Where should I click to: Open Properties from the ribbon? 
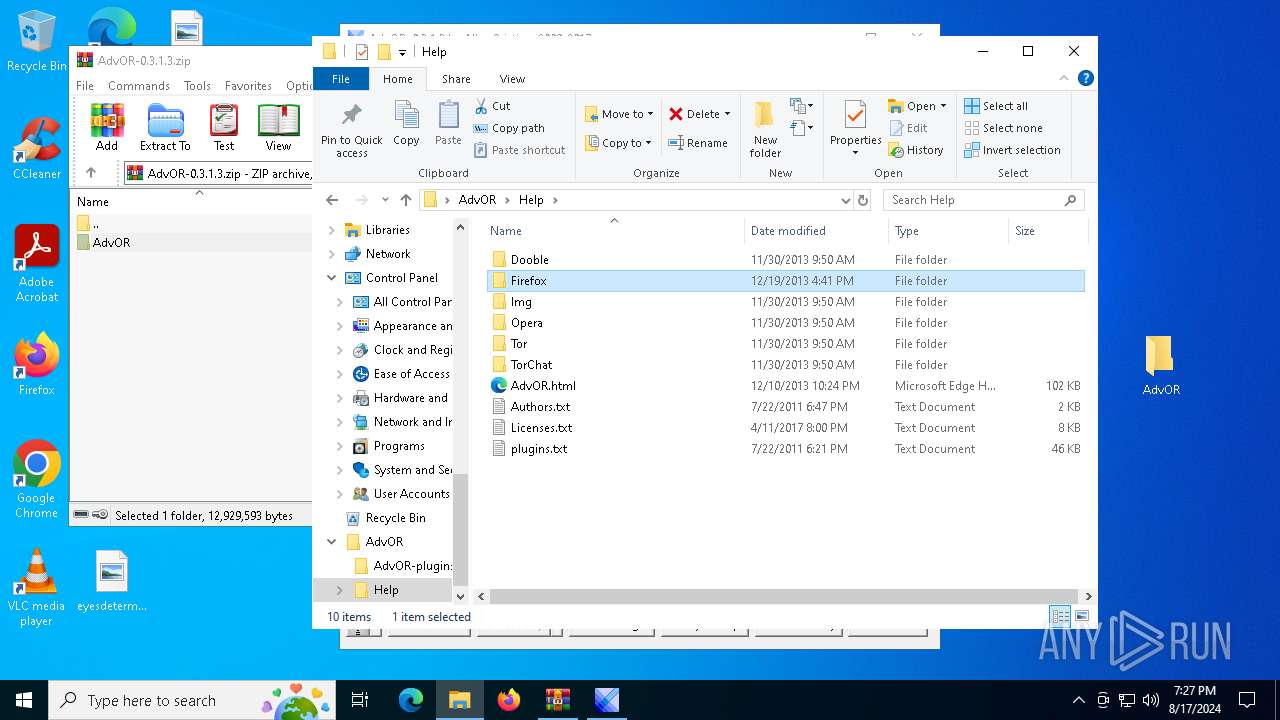point(855,128)
